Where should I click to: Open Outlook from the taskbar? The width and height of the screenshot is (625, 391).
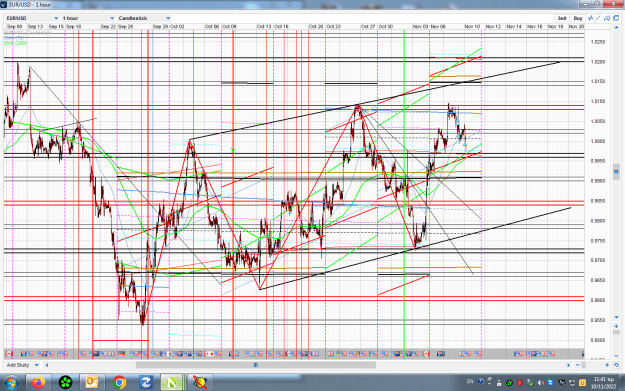[x=92, y=383]
